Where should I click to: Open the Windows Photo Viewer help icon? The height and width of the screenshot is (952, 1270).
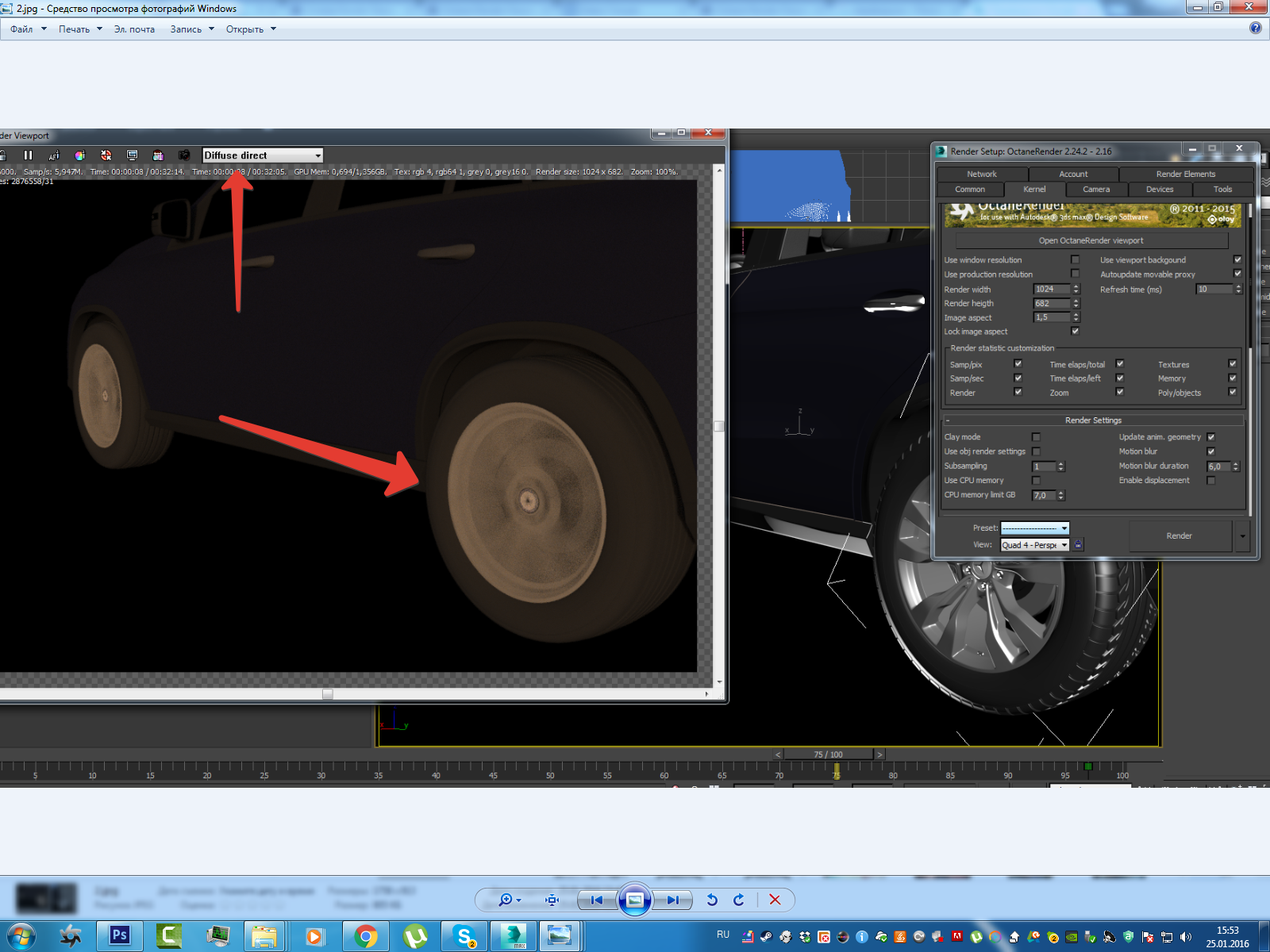coord(1255,28)
